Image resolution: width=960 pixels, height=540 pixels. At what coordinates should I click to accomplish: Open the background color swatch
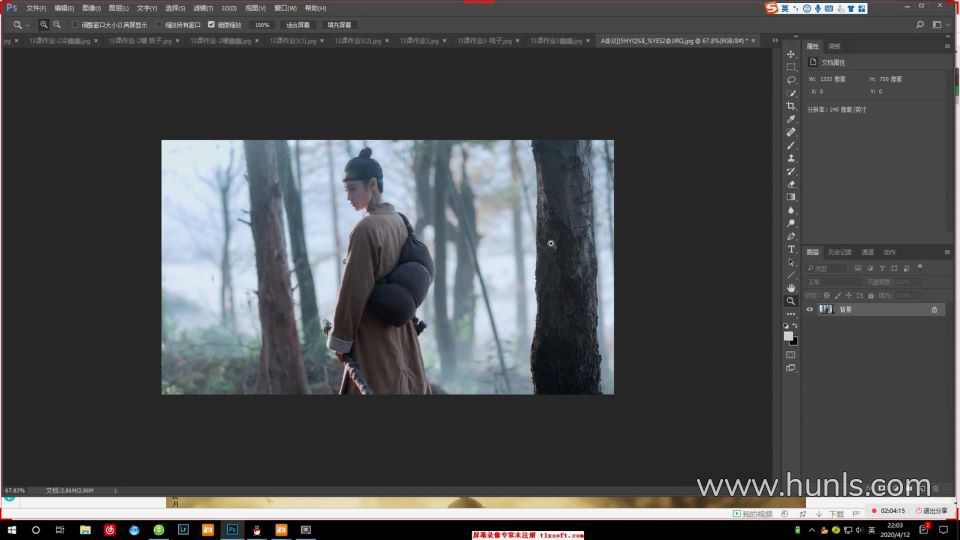pos(794,342)
